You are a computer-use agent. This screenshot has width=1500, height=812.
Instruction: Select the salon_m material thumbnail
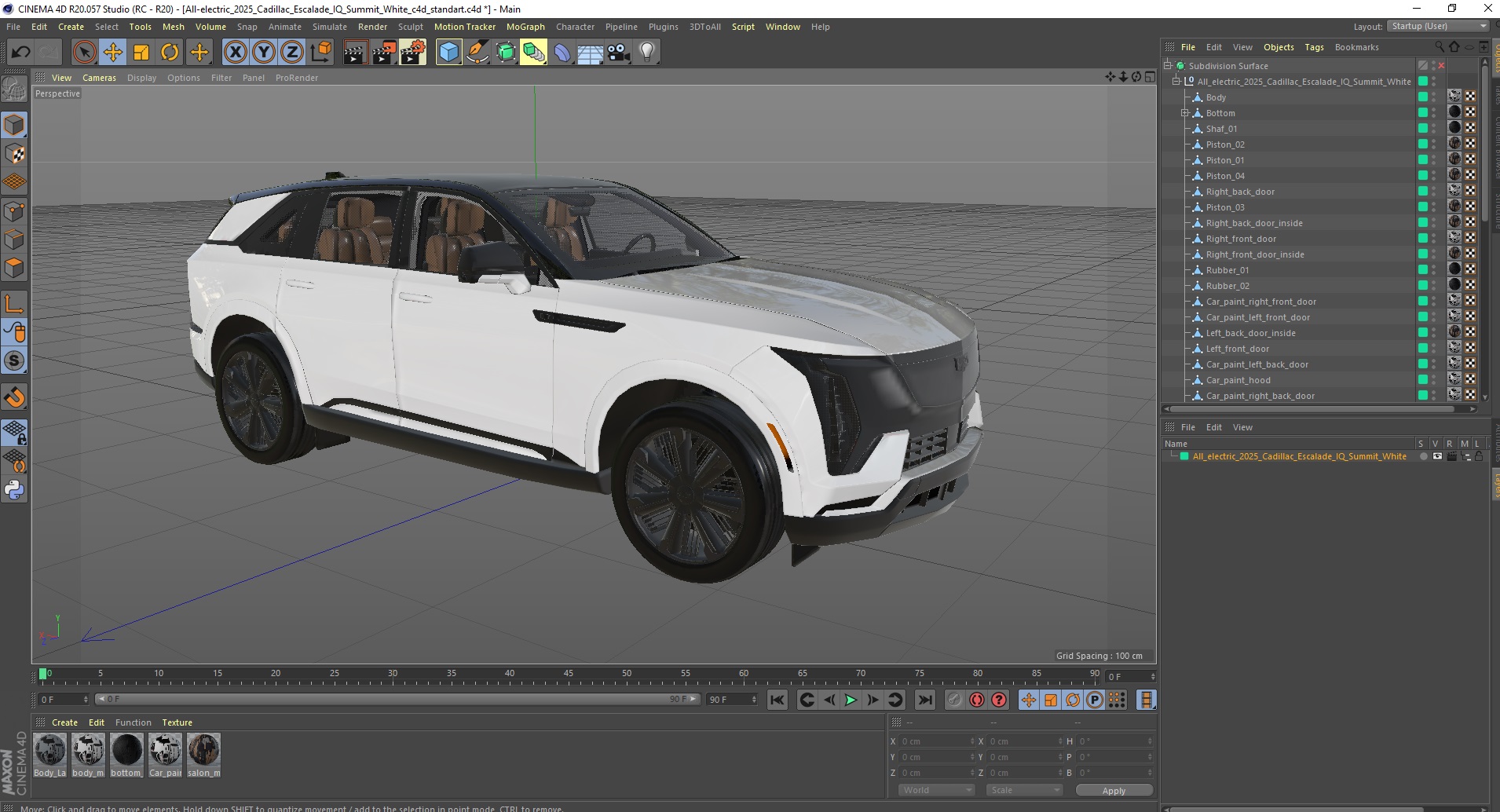tap(203, 755)
